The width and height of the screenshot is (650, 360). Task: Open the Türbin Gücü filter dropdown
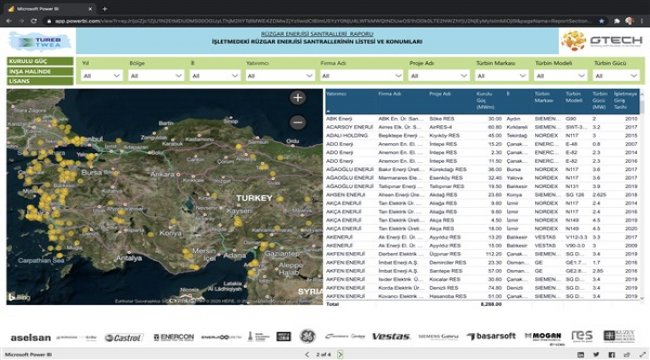(616, 76)
